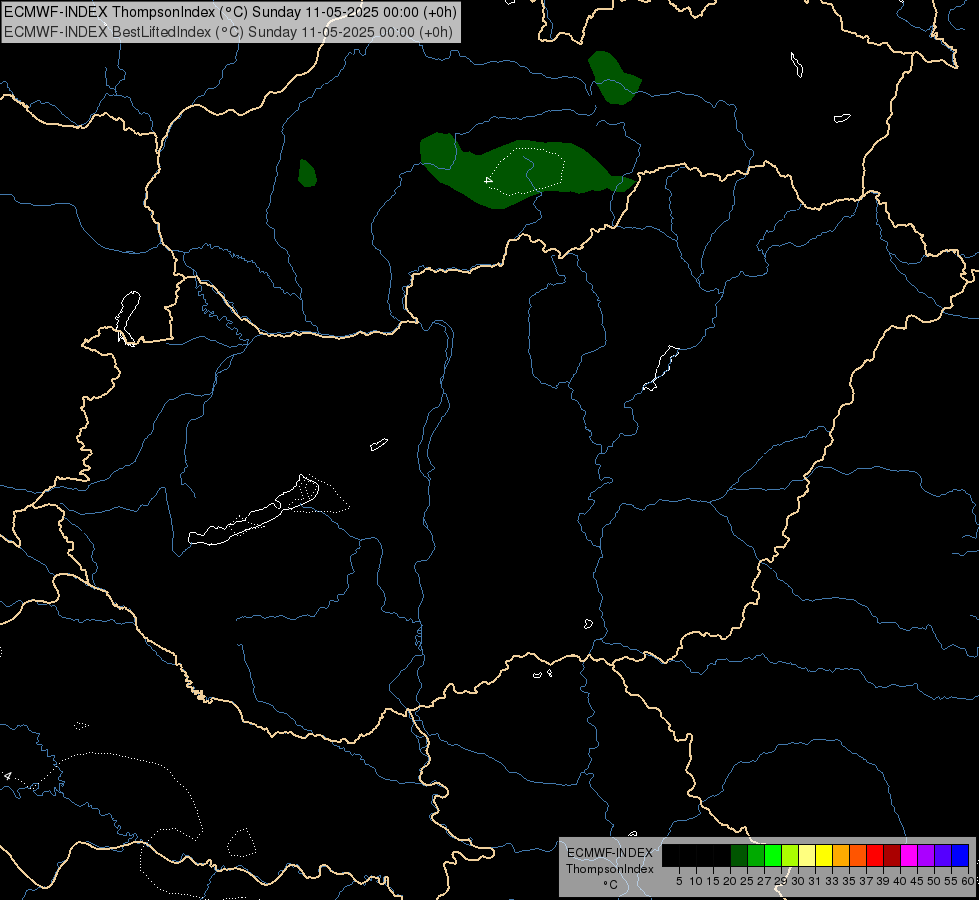Select the bright red 37–39 legend swatch
The height and width of the screenshot is (900, 979).
click(x=875, y=855)
